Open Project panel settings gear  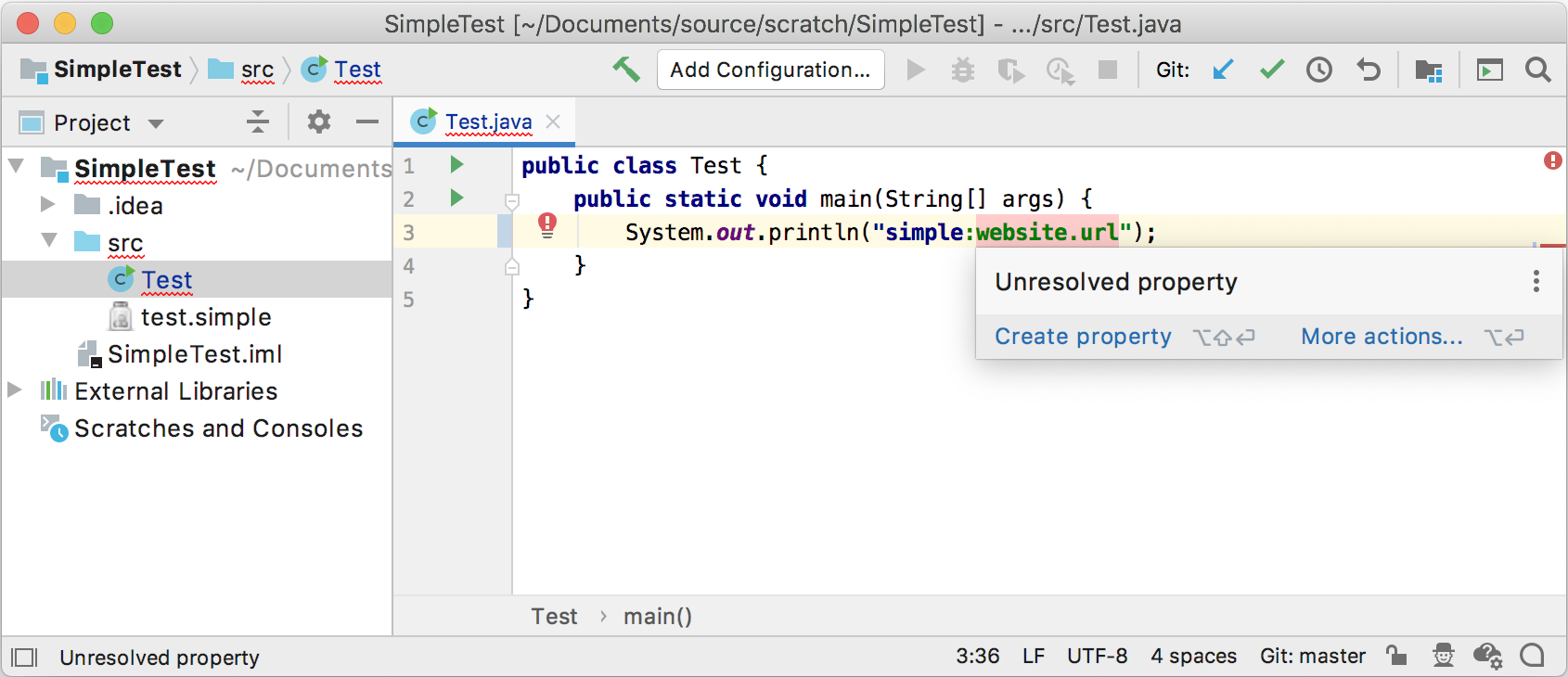319,121
